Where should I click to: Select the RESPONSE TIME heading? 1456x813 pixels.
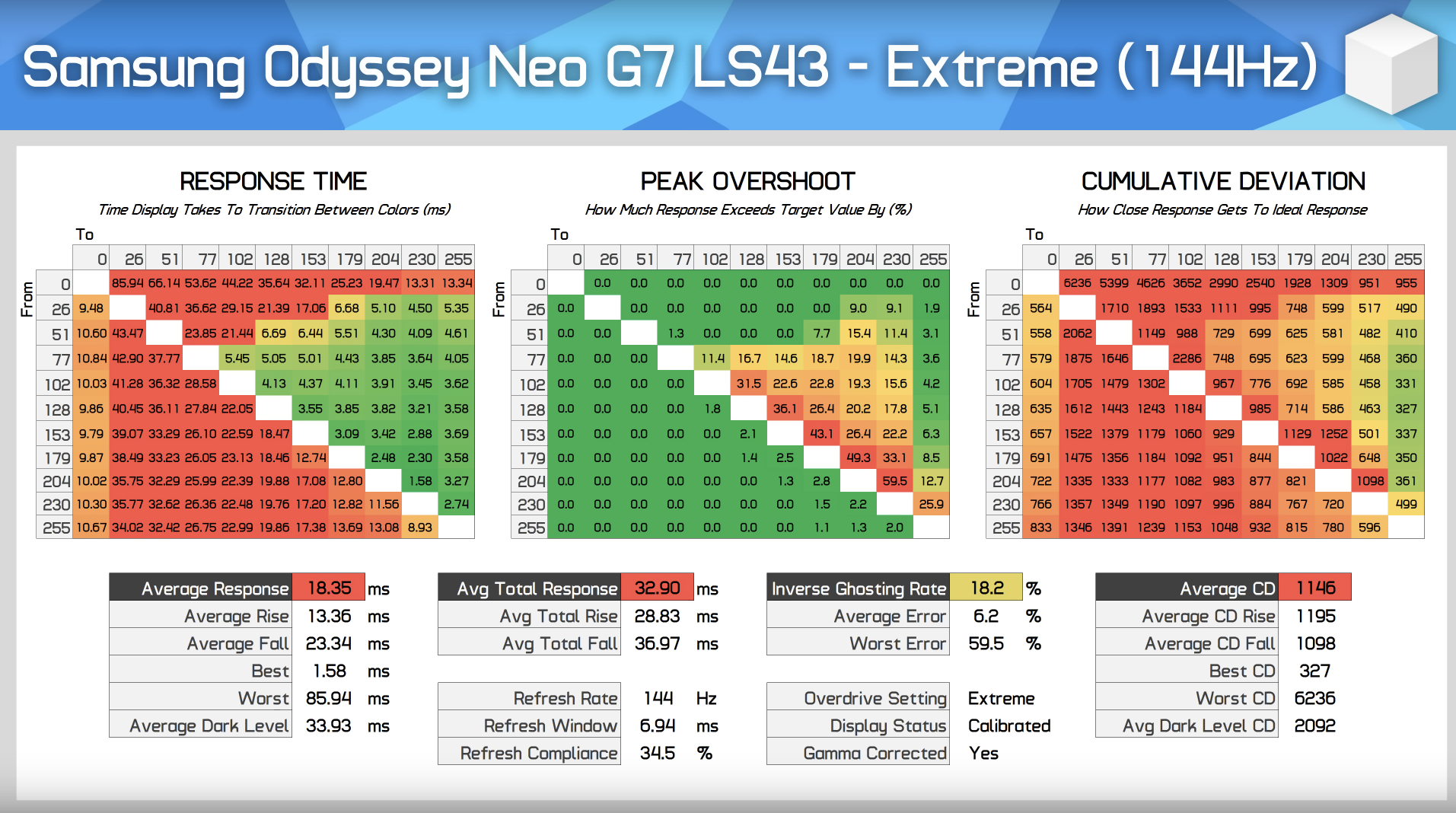[273, 181]
